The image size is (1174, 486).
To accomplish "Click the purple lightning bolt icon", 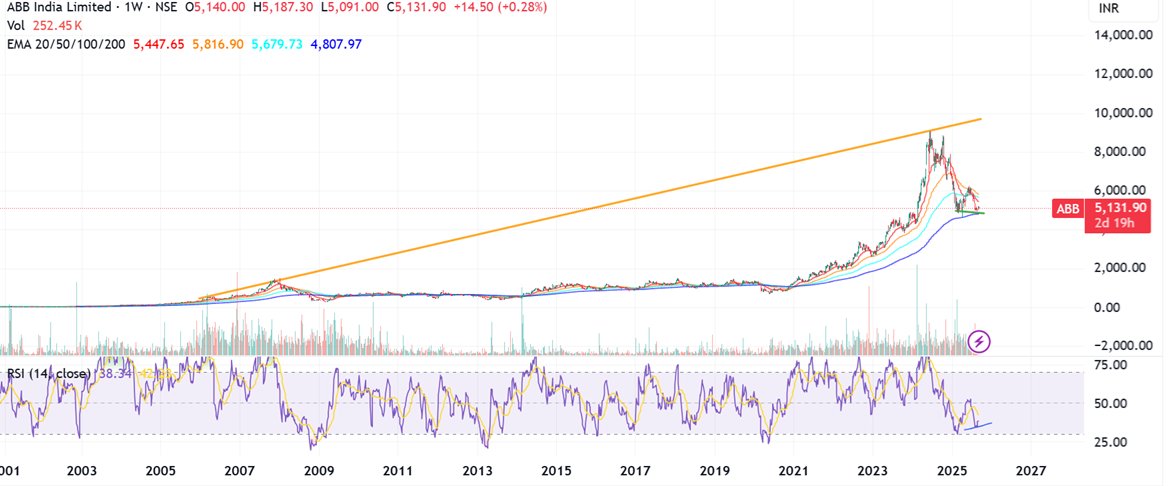I will (979, 342).
